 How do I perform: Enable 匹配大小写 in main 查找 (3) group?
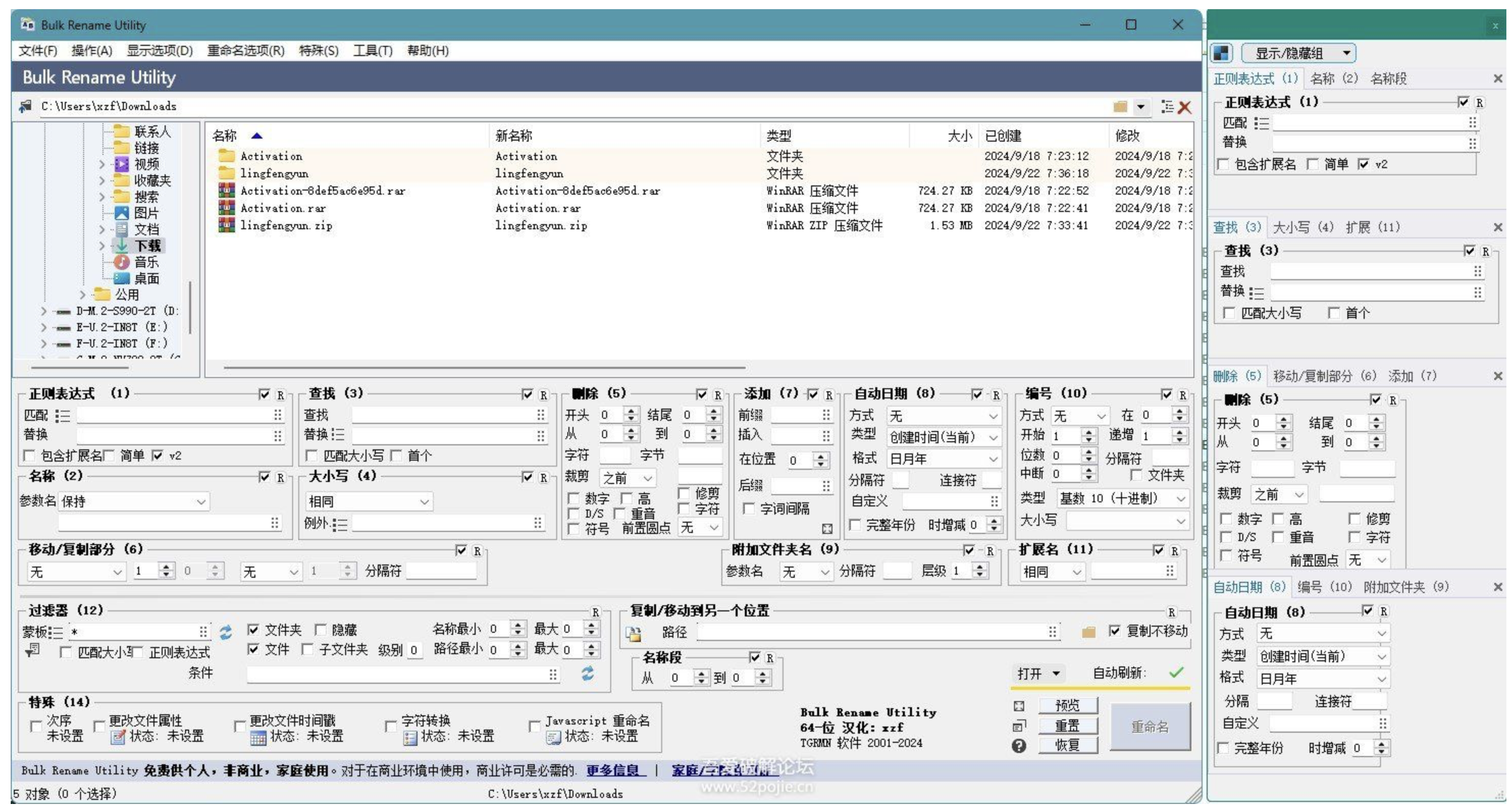pyautogui.click(x=311, y=455)
